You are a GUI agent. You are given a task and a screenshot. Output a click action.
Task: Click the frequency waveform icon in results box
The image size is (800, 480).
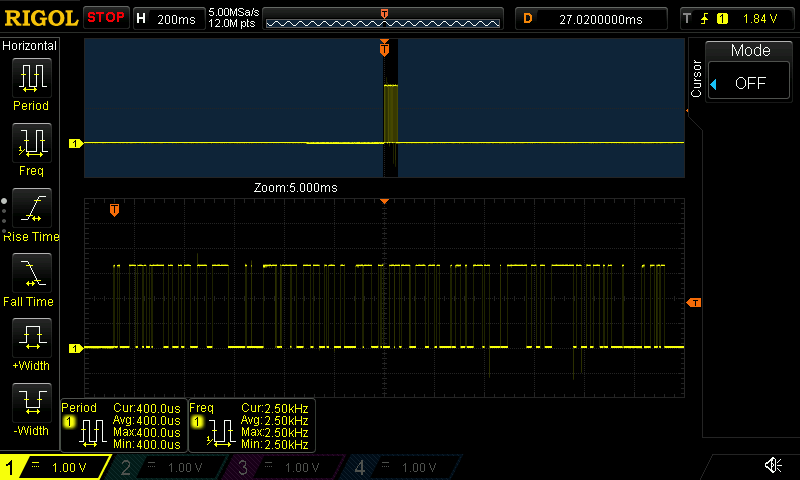220,433
